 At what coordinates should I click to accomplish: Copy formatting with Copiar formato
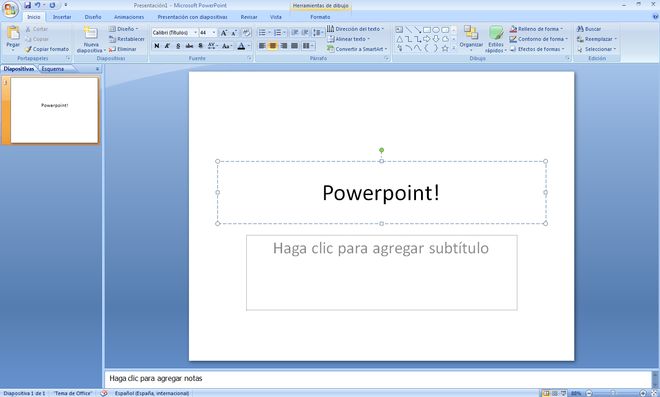47,49
